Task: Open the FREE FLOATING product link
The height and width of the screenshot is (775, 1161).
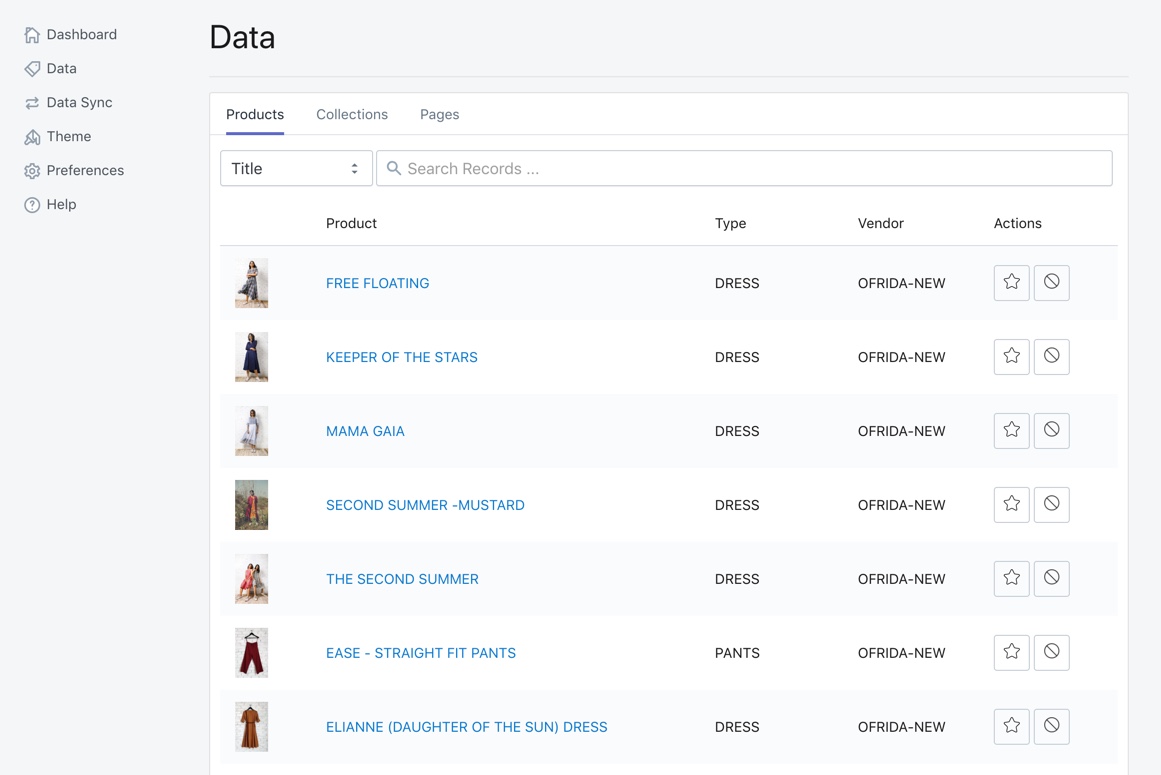Action: pos(377,283)
